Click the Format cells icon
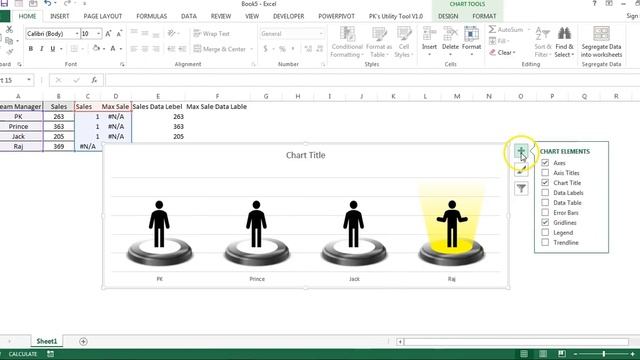 (x=471, y=34)
